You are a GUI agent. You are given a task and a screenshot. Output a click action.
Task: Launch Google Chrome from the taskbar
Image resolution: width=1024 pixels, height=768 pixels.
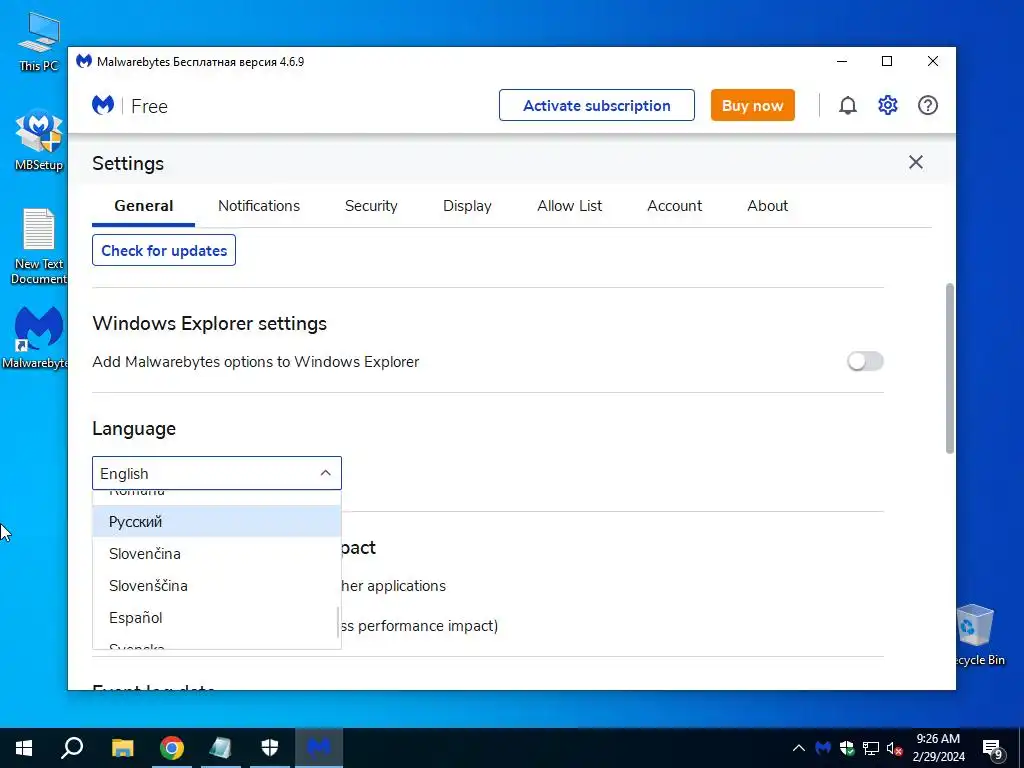172,748
